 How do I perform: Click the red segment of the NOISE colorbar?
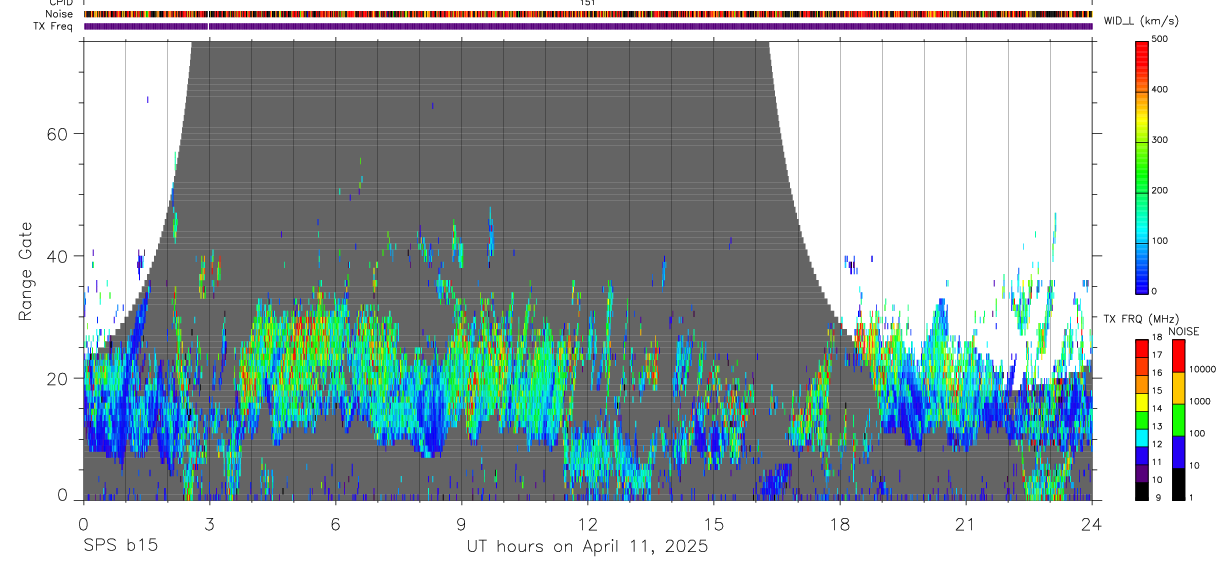pyautogui.click(x=1179, y=356)
